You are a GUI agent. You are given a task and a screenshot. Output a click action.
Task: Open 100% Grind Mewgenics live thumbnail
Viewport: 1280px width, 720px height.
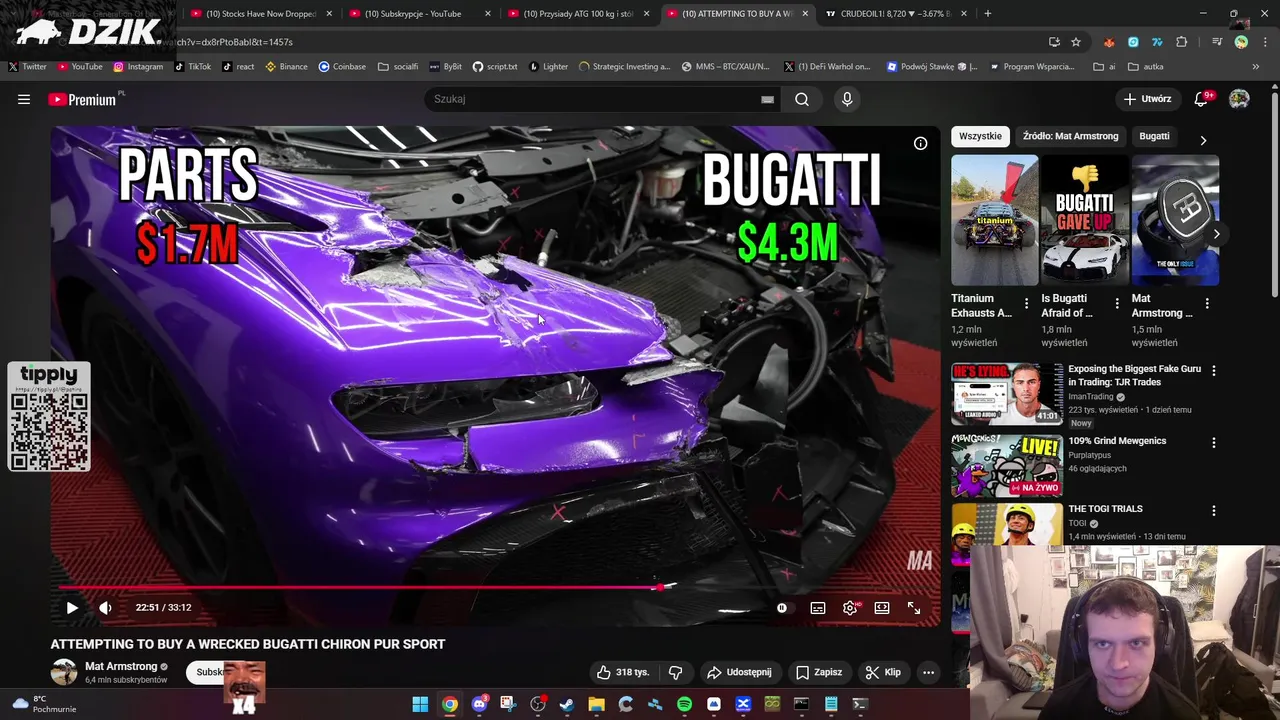point(1007,466)
